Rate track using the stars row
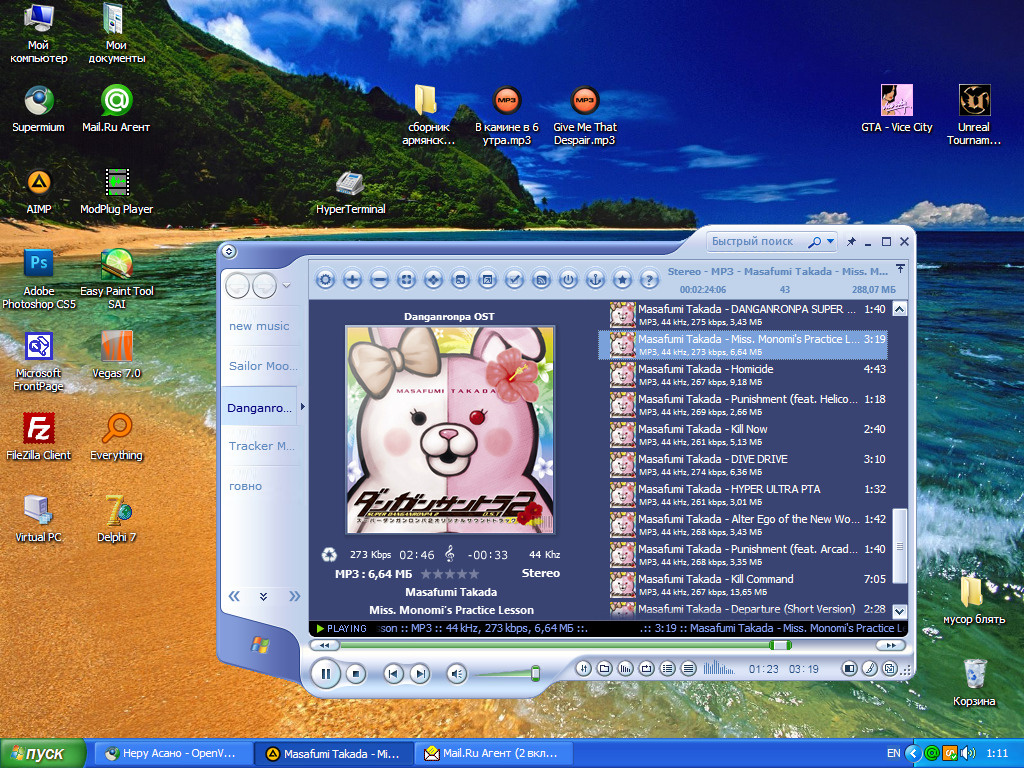The image size is (1024, 768). 450,574
